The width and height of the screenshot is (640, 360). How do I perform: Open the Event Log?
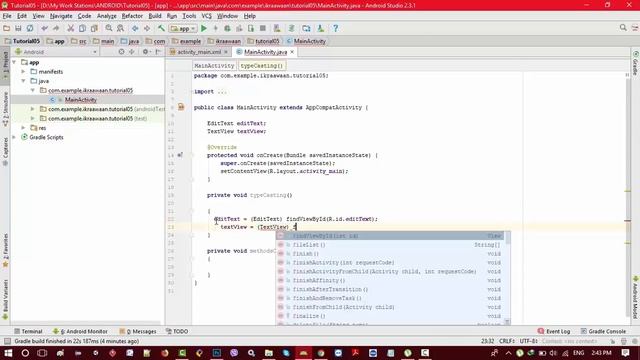point(554,331)
